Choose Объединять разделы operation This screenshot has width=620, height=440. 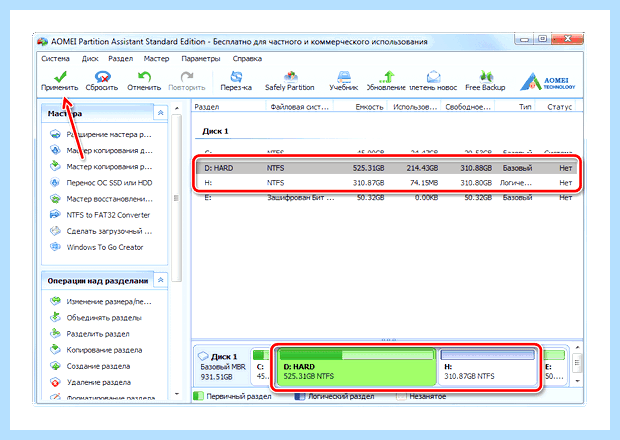coord(96,318)
